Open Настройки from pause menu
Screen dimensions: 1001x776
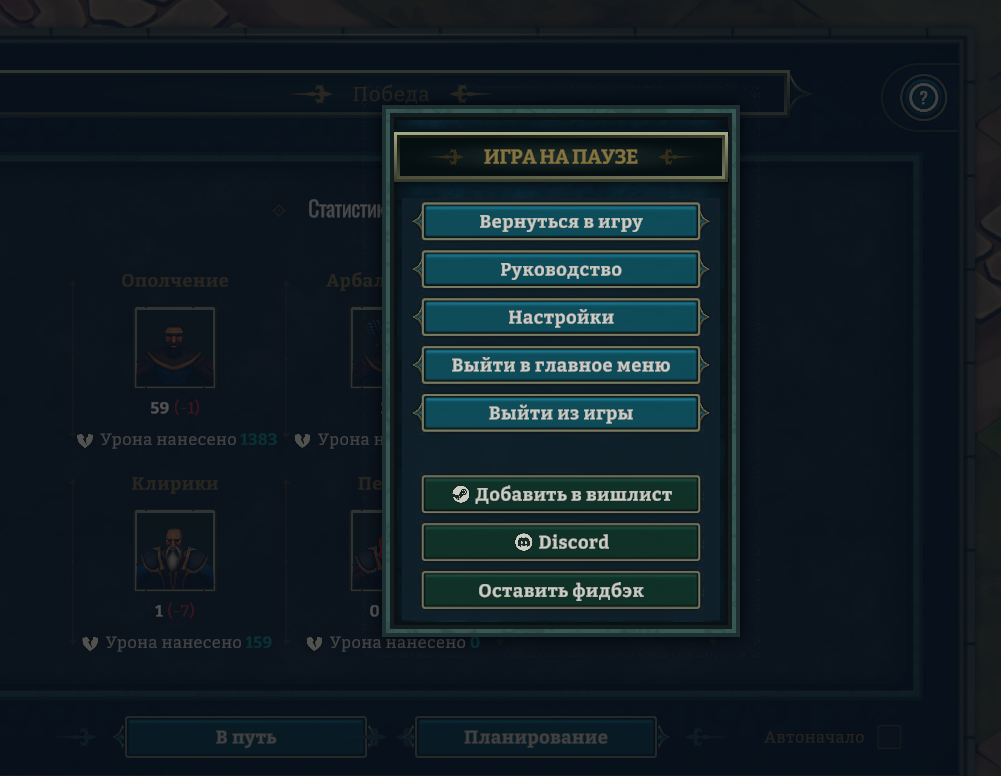point(561,317)
